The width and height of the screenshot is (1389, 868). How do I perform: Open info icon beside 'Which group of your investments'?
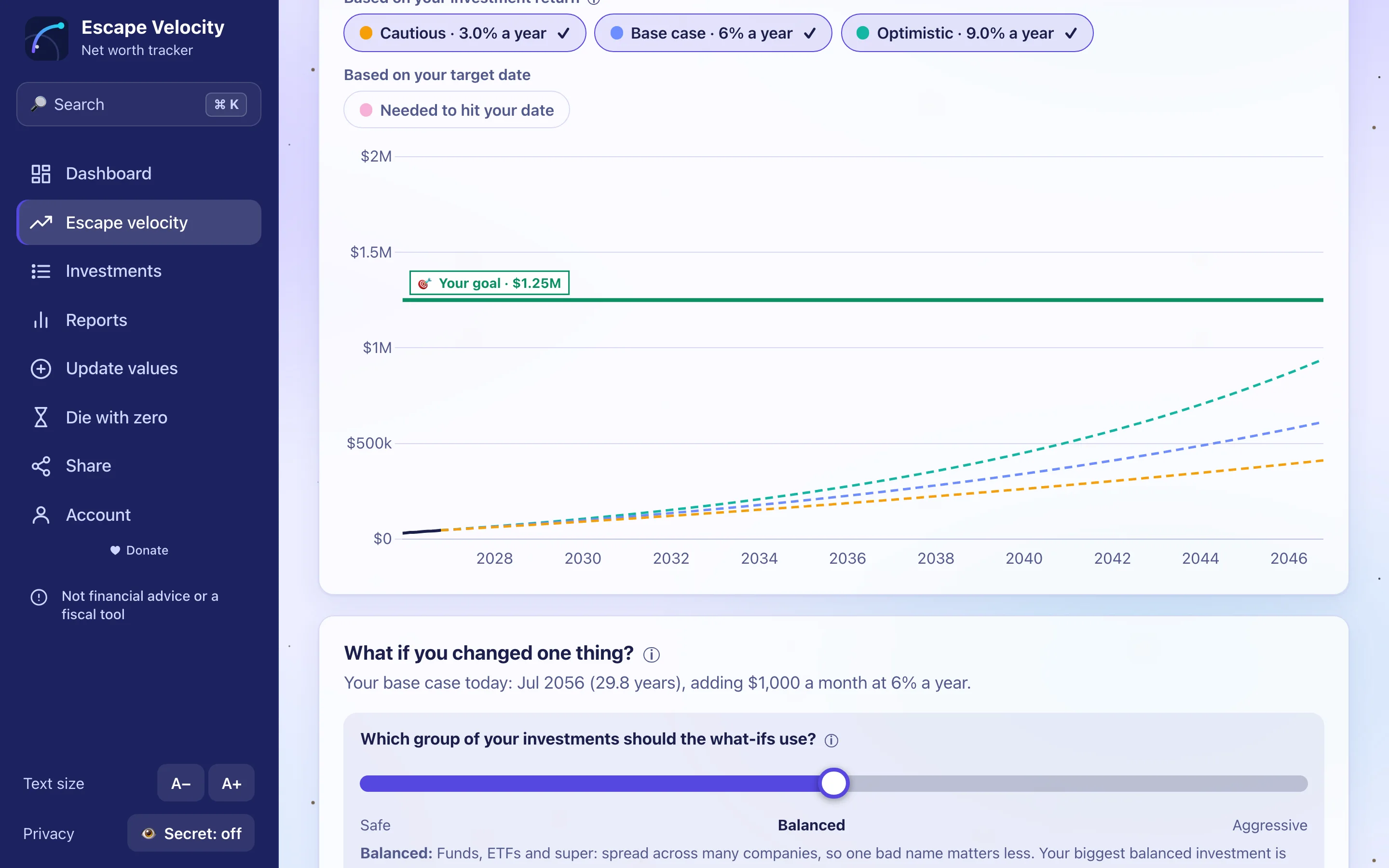[831, 741]
